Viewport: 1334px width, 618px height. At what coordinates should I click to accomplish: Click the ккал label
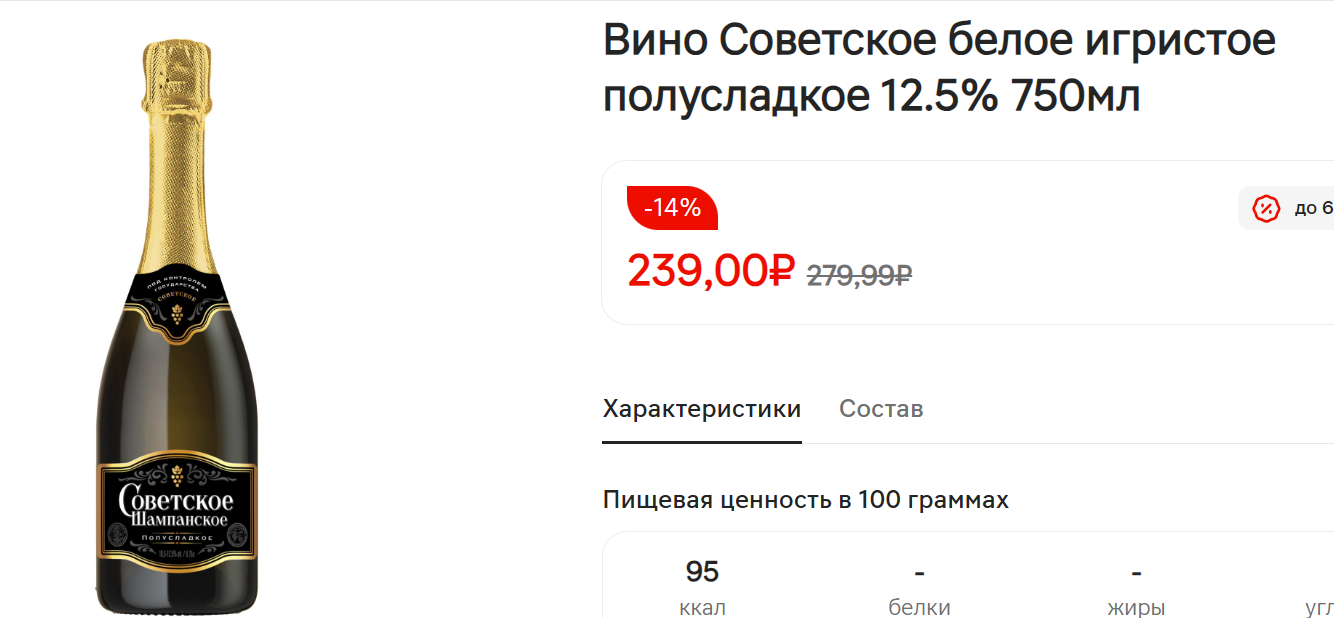point(702,607)
